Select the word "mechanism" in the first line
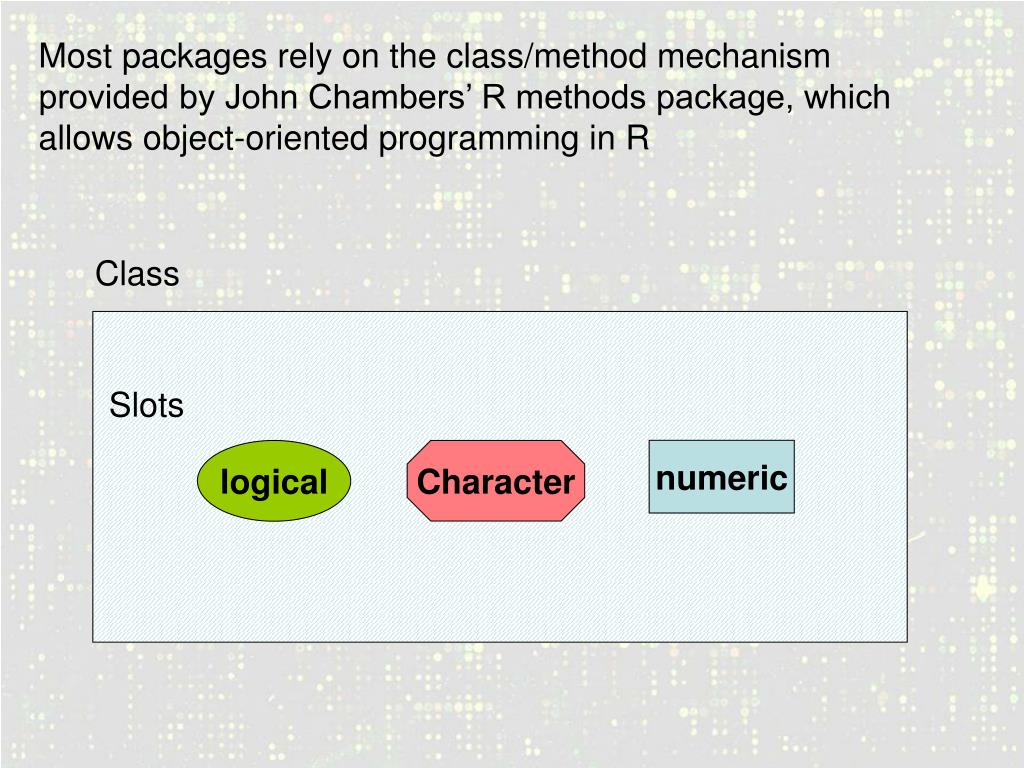Viewport: 1024px width, 768px height. [743, 56]
